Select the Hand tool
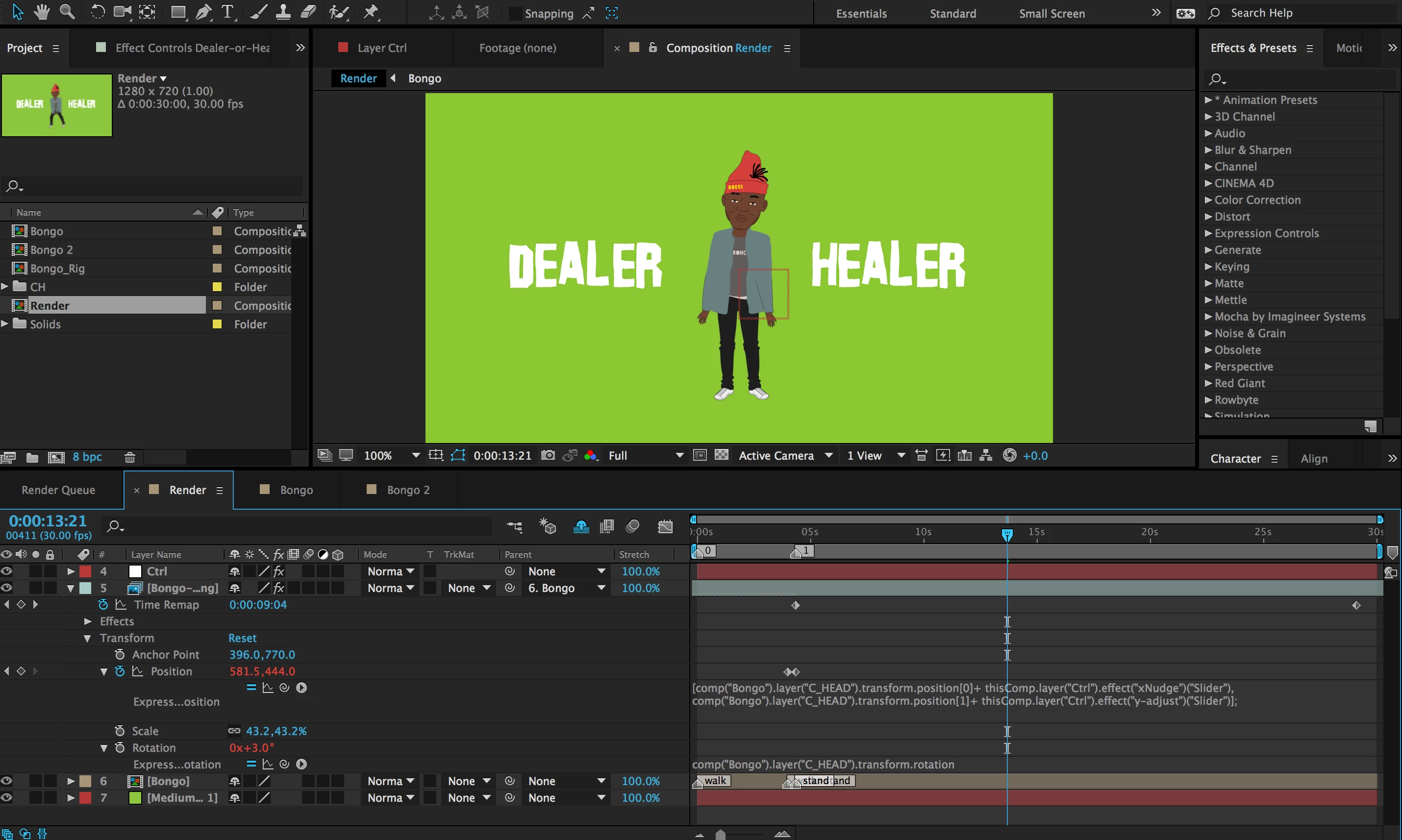The image size is (1402, 840). (41, 12)
